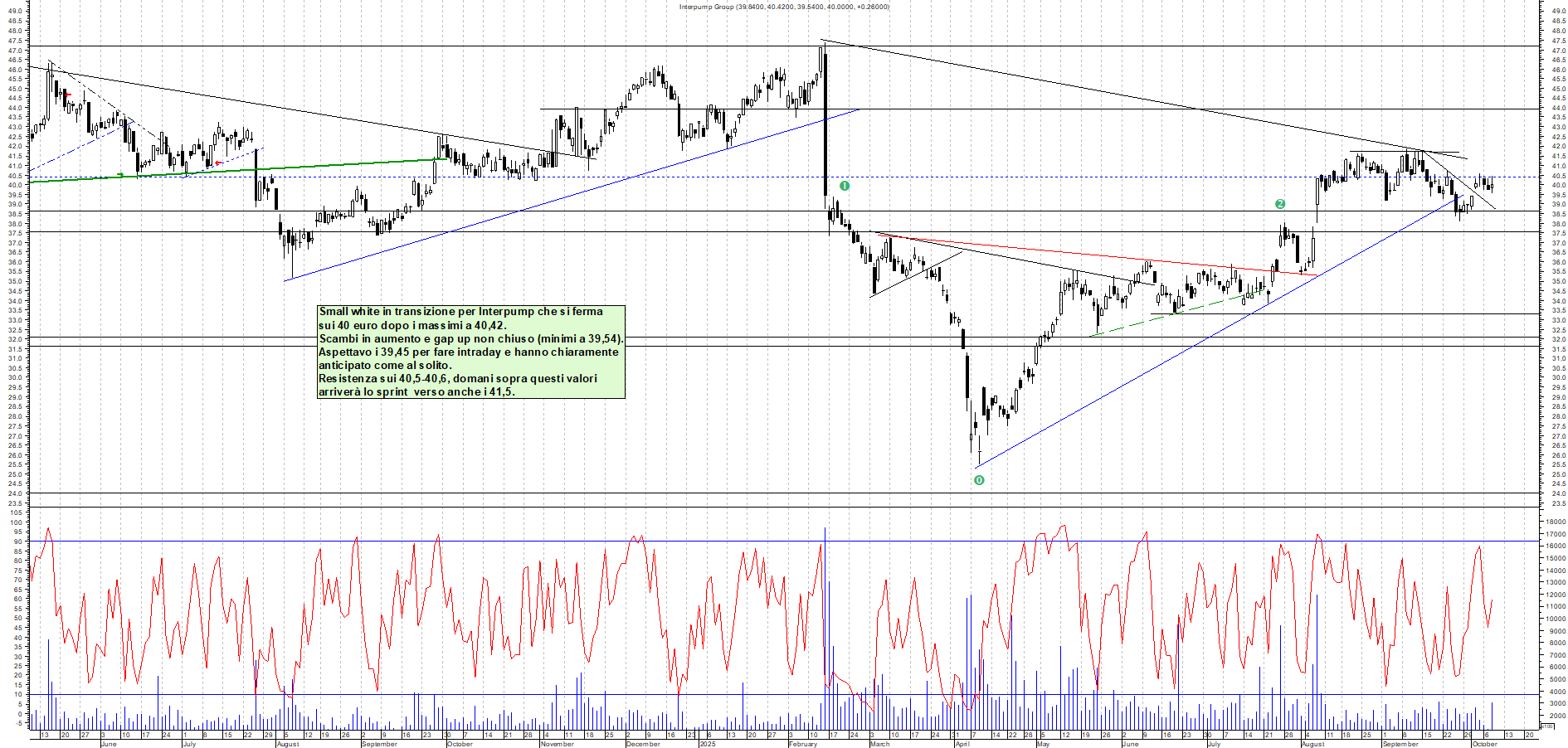1568x748 pixels.
Task: Select the tallest blue volume bar in February
Action: [x=825, y=614]
